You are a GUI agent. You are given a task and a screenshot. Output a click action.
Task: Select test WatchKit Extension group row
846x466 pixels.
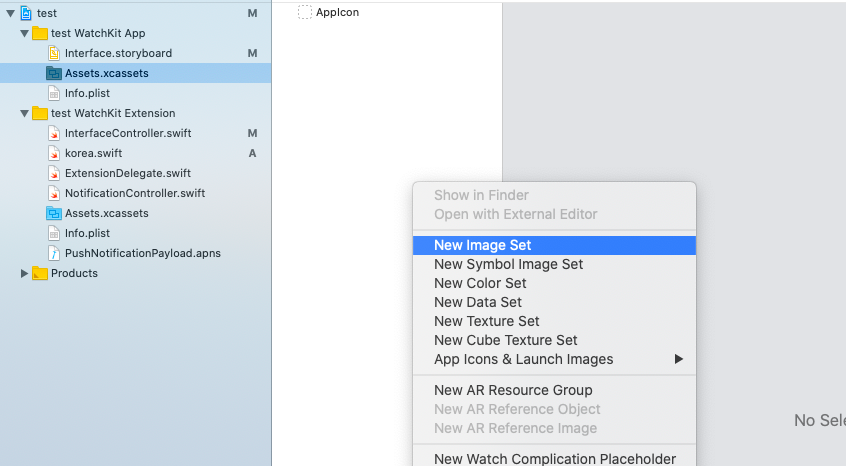135,113
